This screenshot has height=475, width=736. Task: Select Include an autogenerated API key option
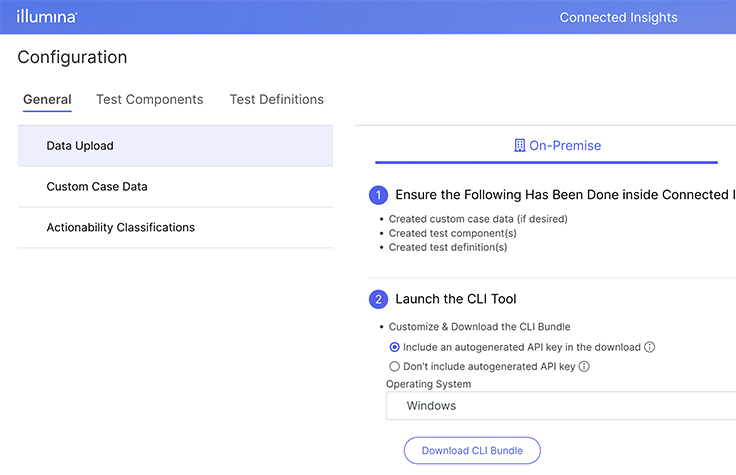pyautogui.click(x=394, y=347)
